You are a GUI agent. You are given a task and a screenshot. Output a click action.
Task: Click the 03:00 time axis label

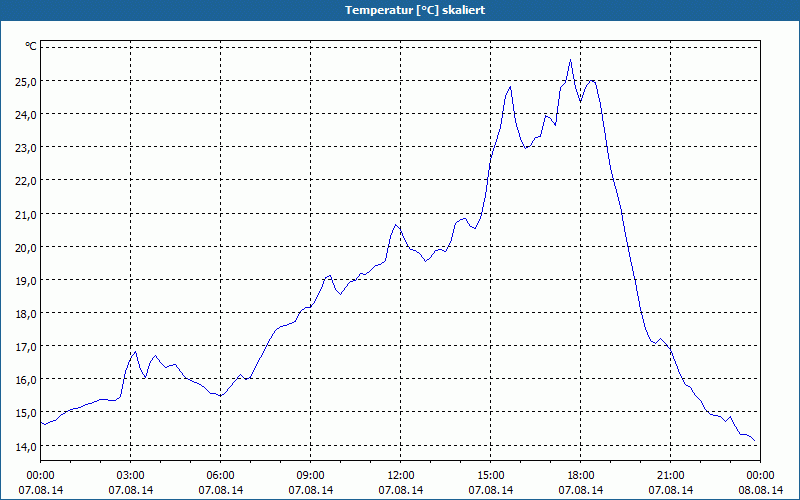pos(131,476)
